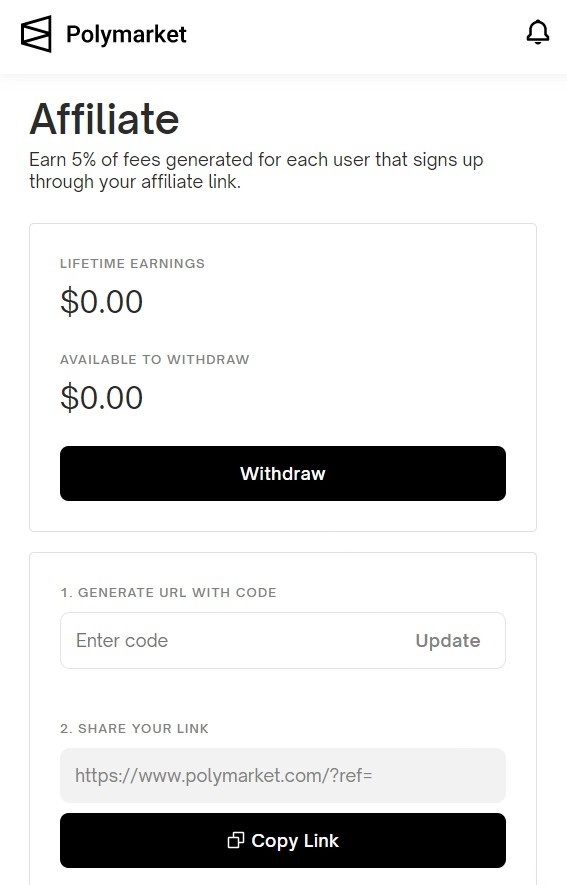Image resolution: width=567 pixels, height=885 pixels.
Task: Click the copy icon beside Copy Link
Action: click(x=236, y=840)
